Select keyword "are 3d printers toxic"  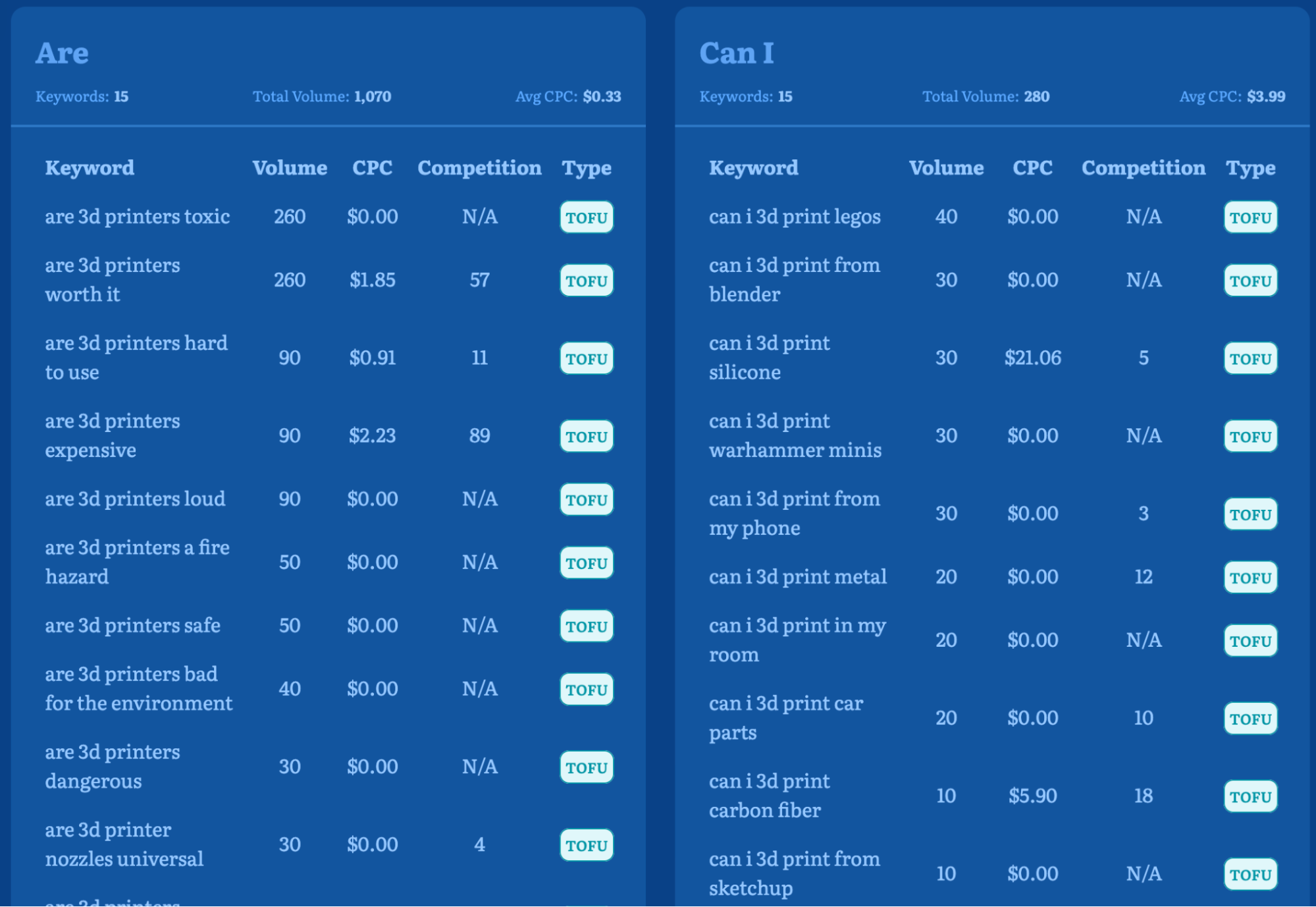tap(137, 216)
